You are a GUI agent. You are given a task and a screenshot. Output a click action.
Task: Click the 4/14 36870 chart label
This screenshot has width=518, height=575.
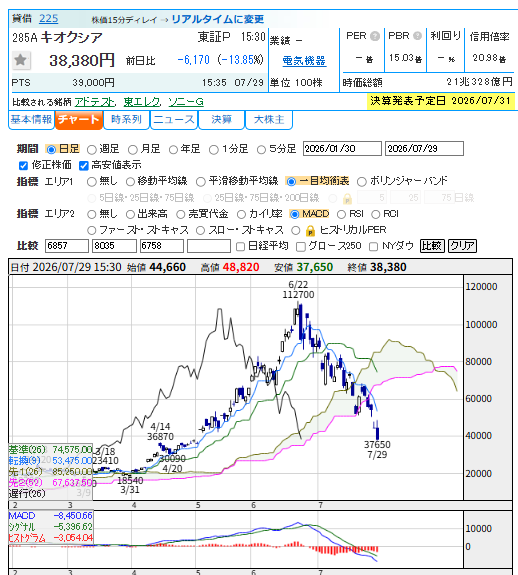point(160,432)
